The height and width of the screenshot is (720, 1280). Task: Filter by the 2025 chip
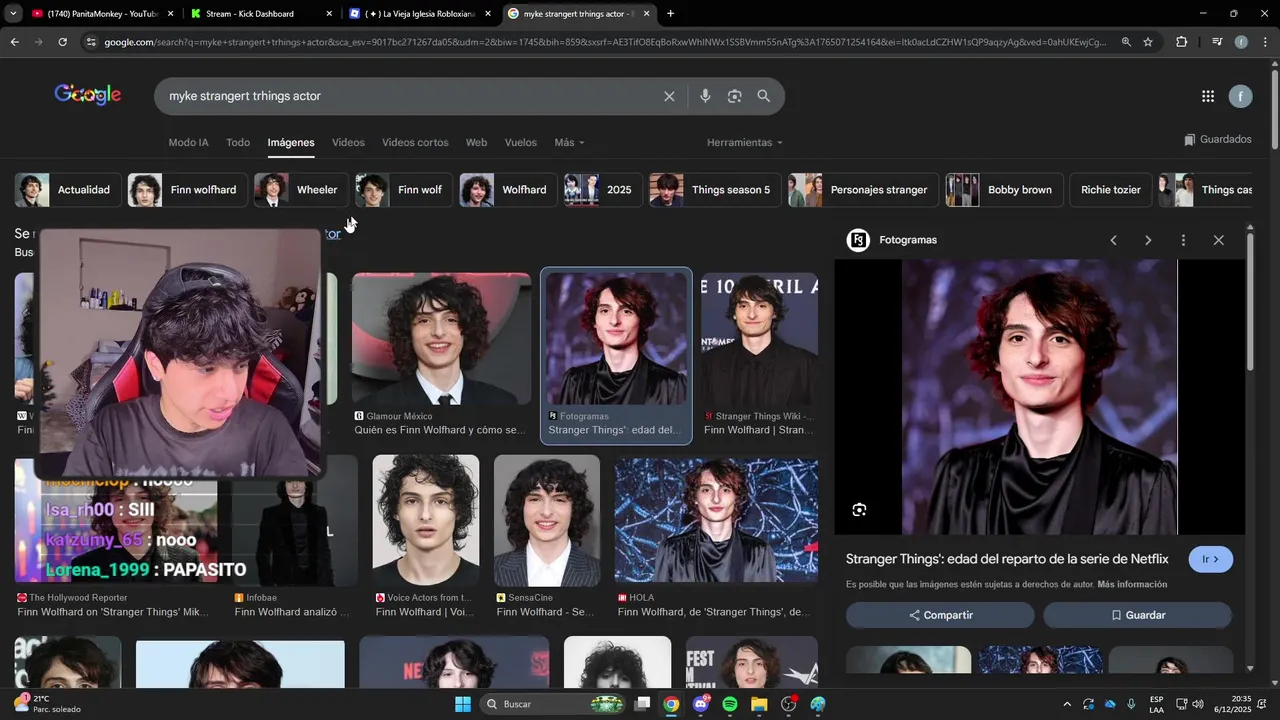pos(603,190)
